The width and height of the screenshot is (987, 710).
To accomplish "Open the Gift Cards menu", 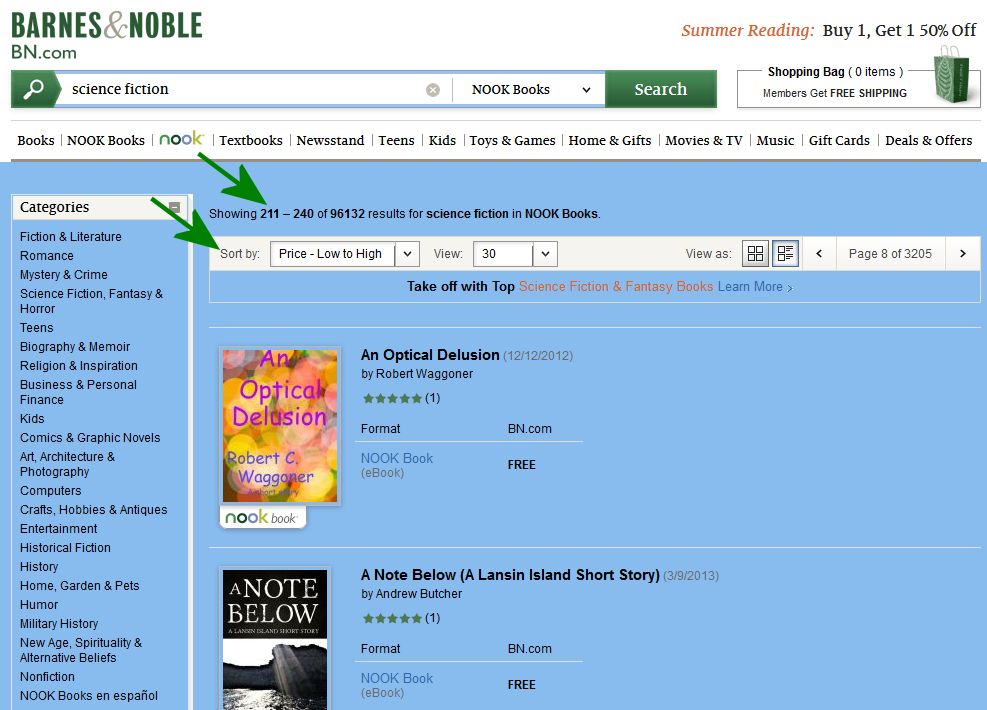I will click(839, 140).
